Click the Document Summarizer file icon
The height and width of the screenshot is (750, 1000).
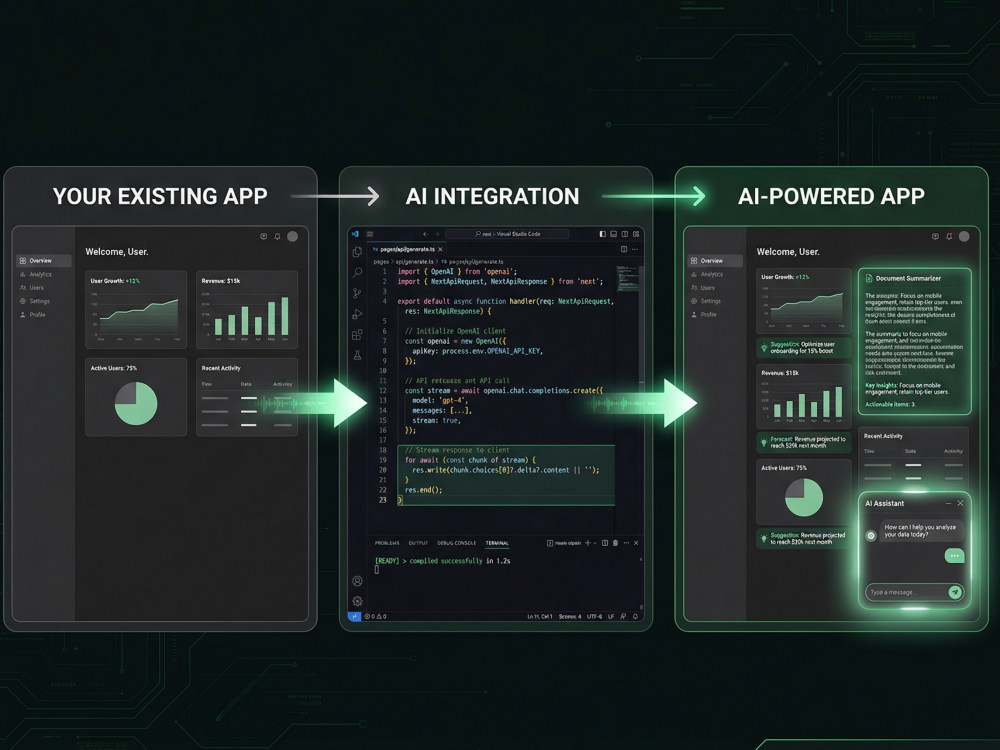pos(869,278)
